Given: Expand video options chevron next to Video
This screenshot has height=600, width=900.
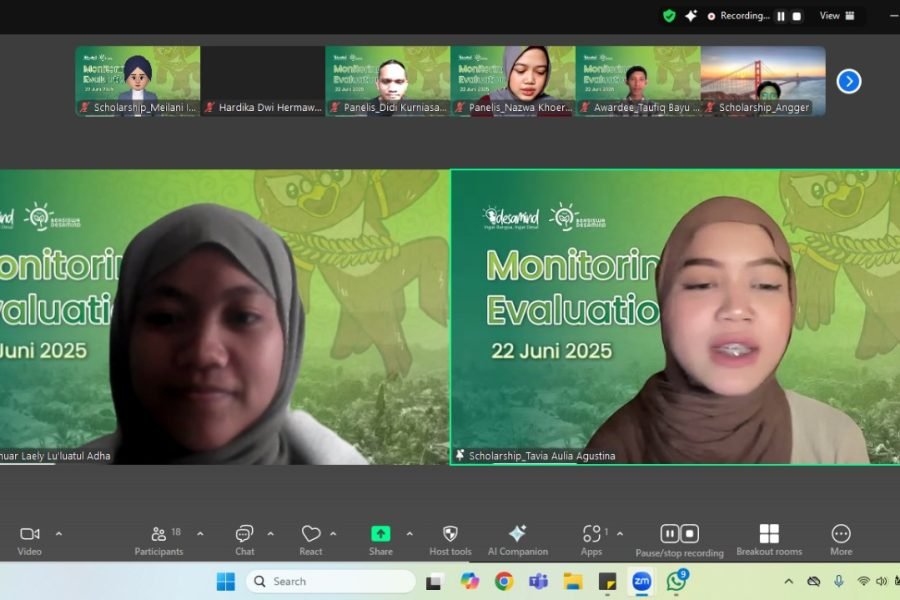Looking at the screenshot, I should pyautogui.click(x=59, y=534).
